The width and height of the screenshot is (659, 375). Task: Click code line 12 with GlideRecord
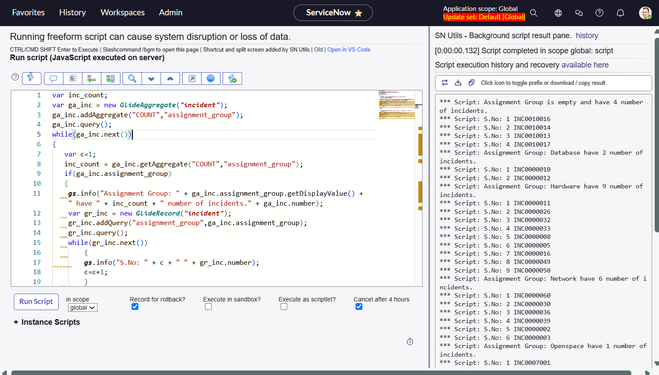coord(150,213)
